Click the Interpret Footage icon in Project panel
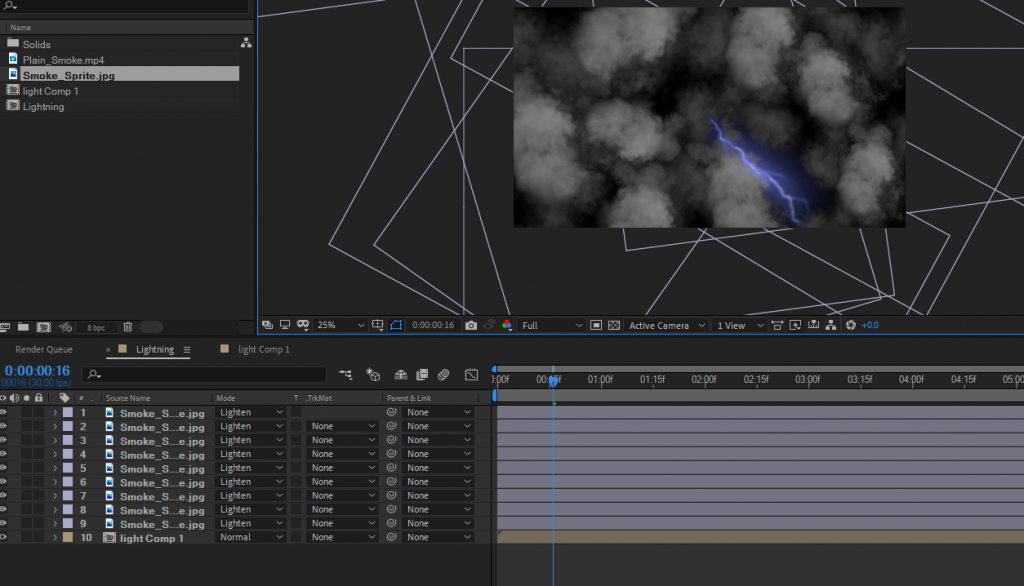1024x586 pixels. coord(5,327)
